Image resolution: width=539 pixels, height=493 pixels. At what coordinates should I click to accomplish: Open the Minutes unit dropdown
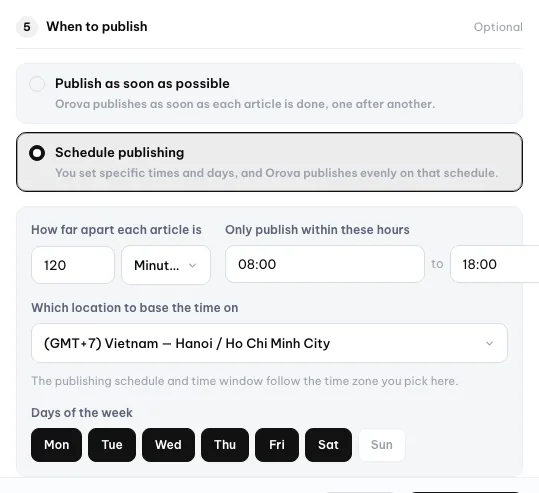click(x=166, y=265)
